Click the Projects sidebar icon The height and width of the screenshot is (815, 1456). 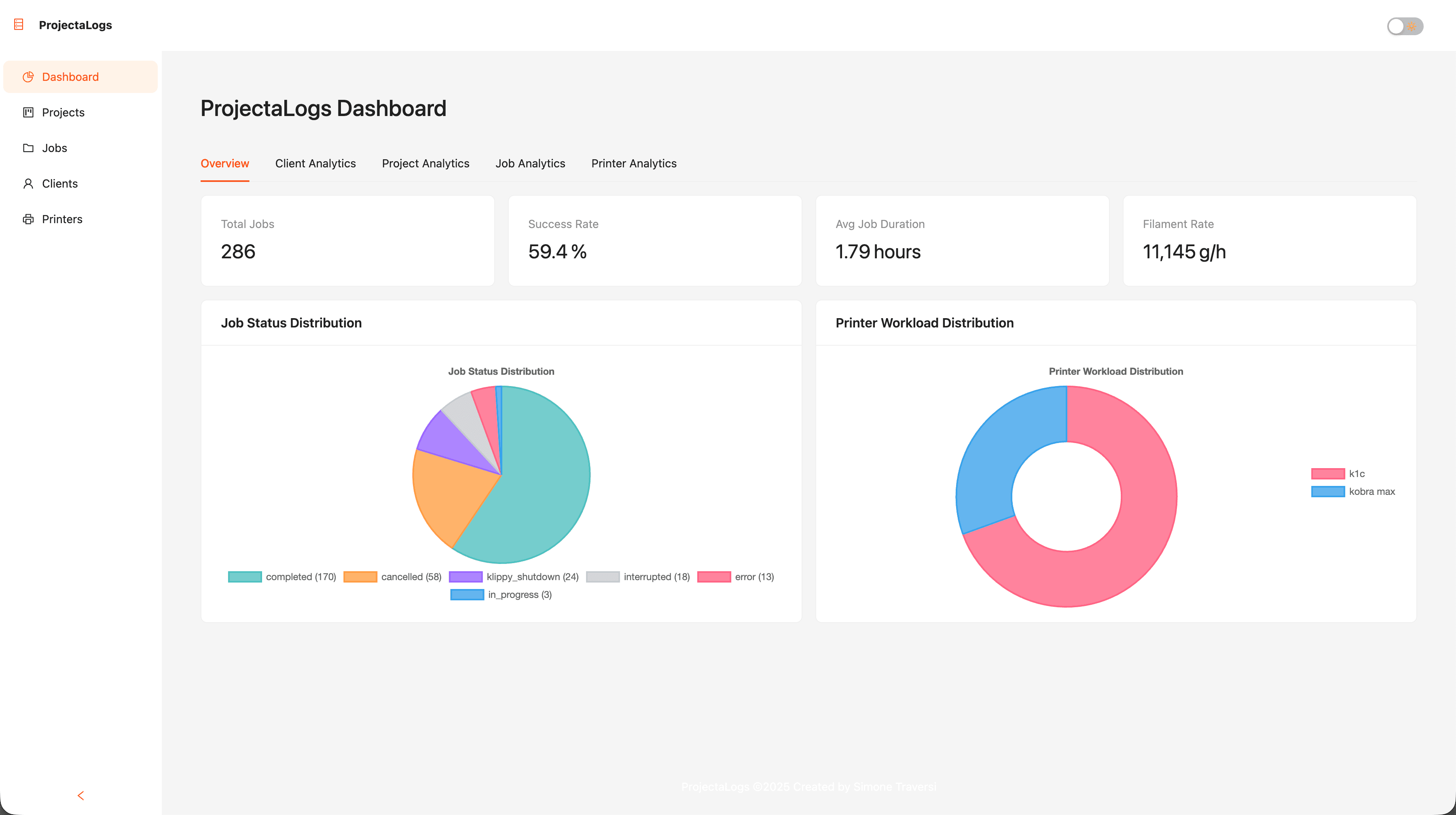tap(28, 112)
